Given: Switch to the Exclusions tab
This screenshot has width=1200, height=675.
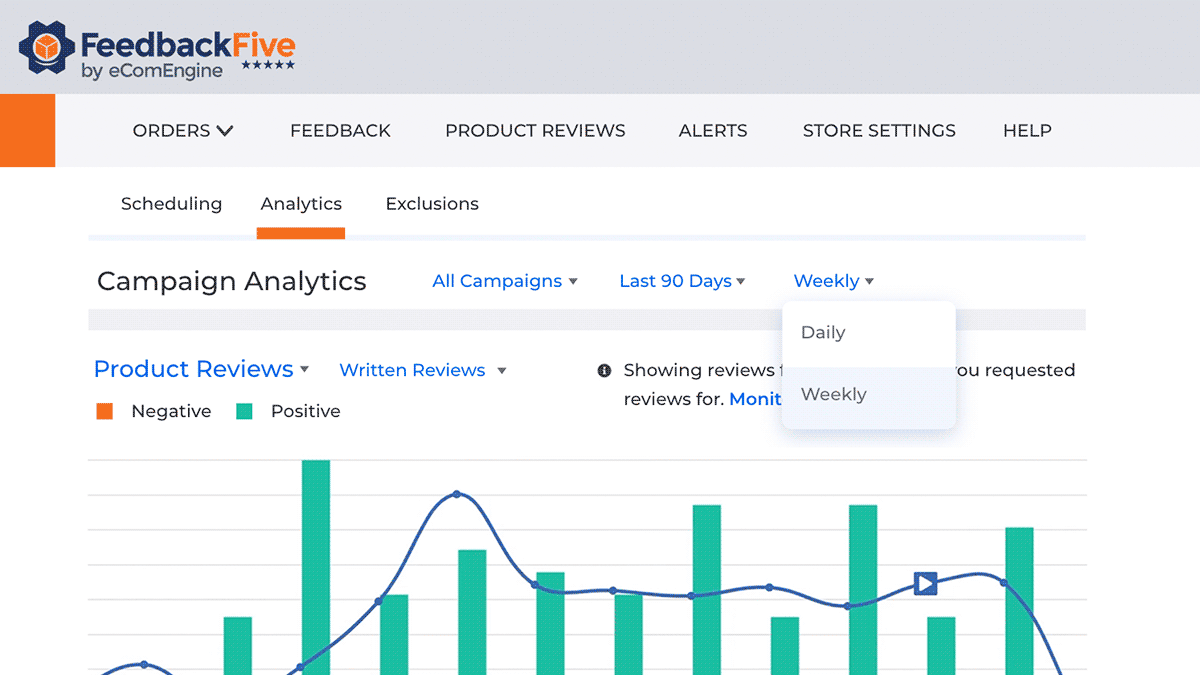Looking at the screenshot, I should pyautogui.click(x=432, y=204).
